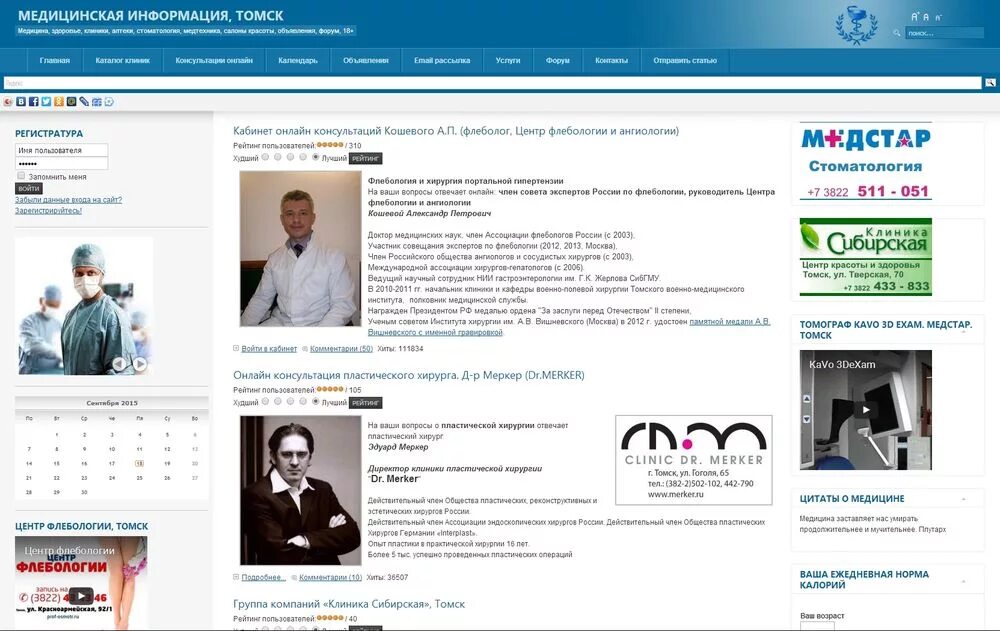Tick the Запомнить меня checkbox
Viewport: 1000px width, 631px height.
coord(21,175)
